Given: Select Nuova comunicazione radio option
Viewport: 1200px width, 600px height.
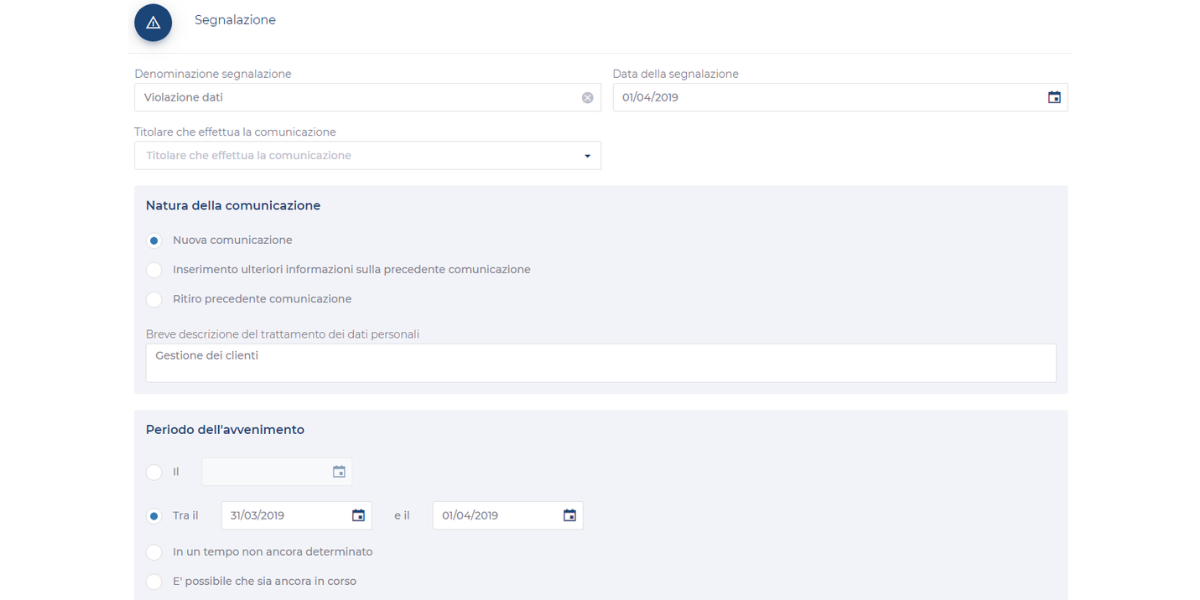Looking at the screenshot, I should (x=154, y=241).
